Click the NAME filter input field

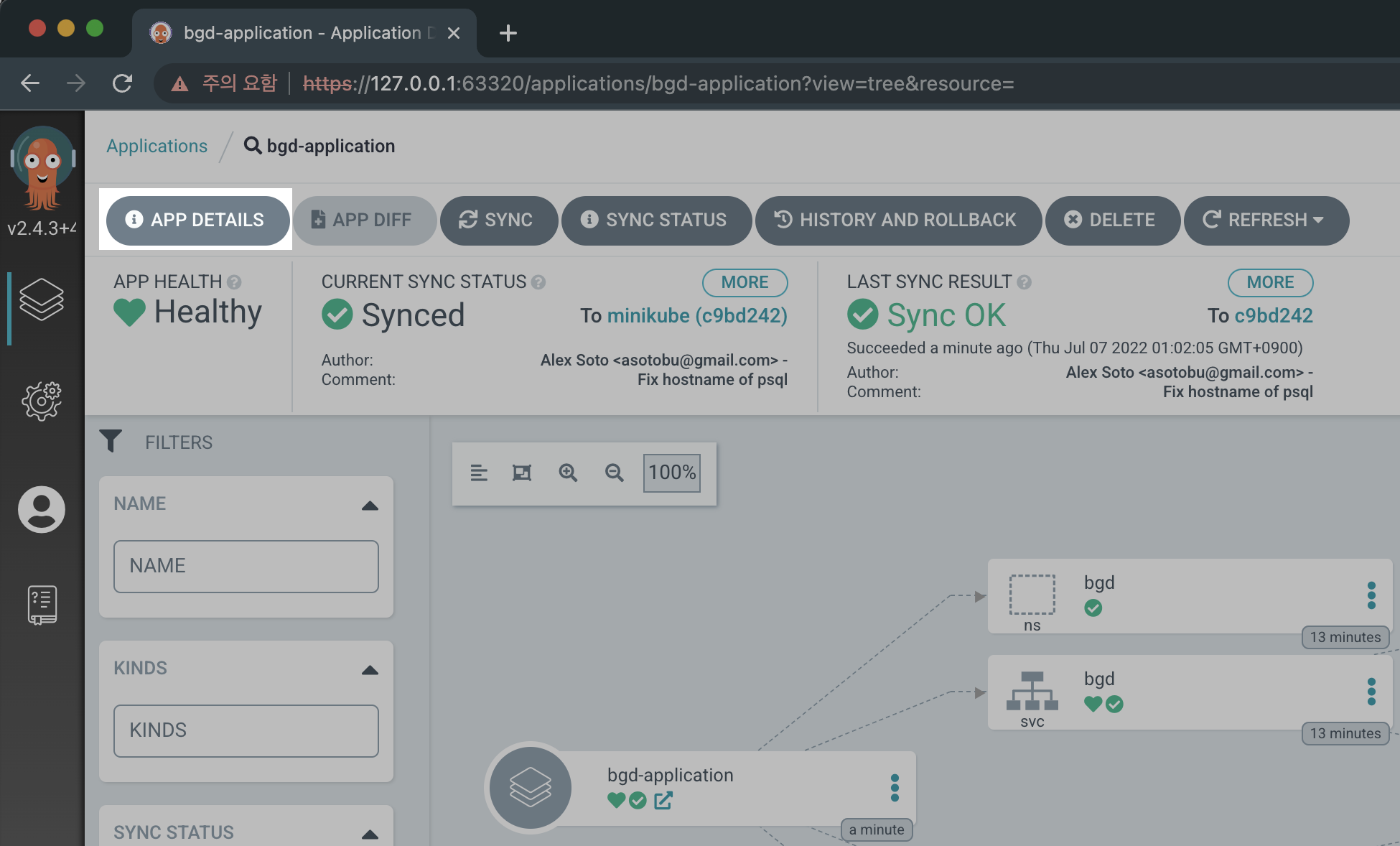(x=246, y=566)
